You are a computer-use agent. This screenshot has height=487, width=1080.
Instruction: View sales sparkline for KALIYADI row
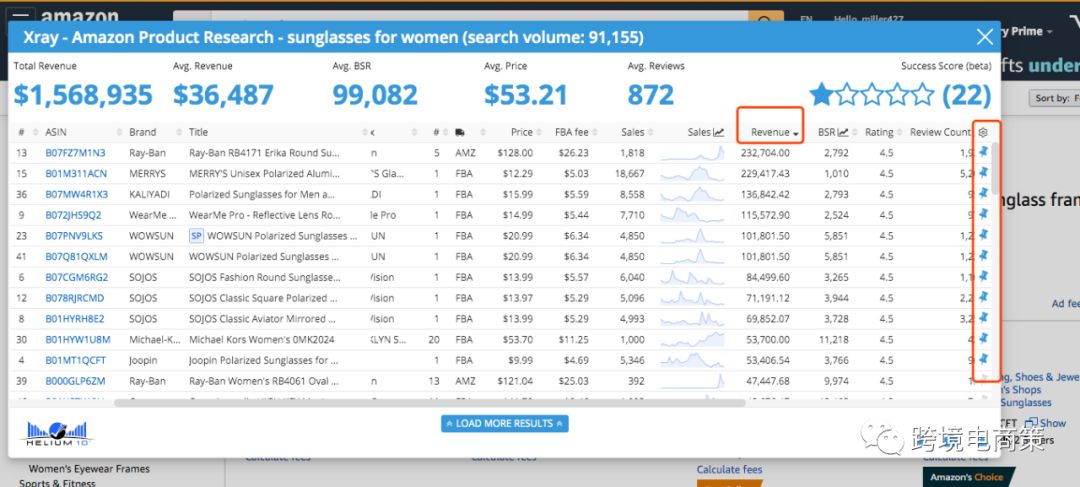(691, 194)
